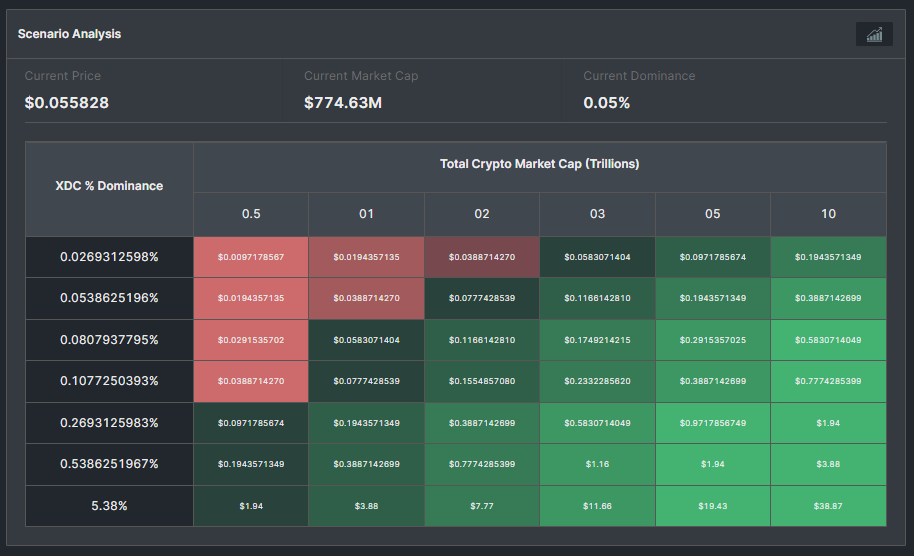914x556 pixels.
Task: Click the 0.0269312598% dominance row label
Action: (109, 257)
